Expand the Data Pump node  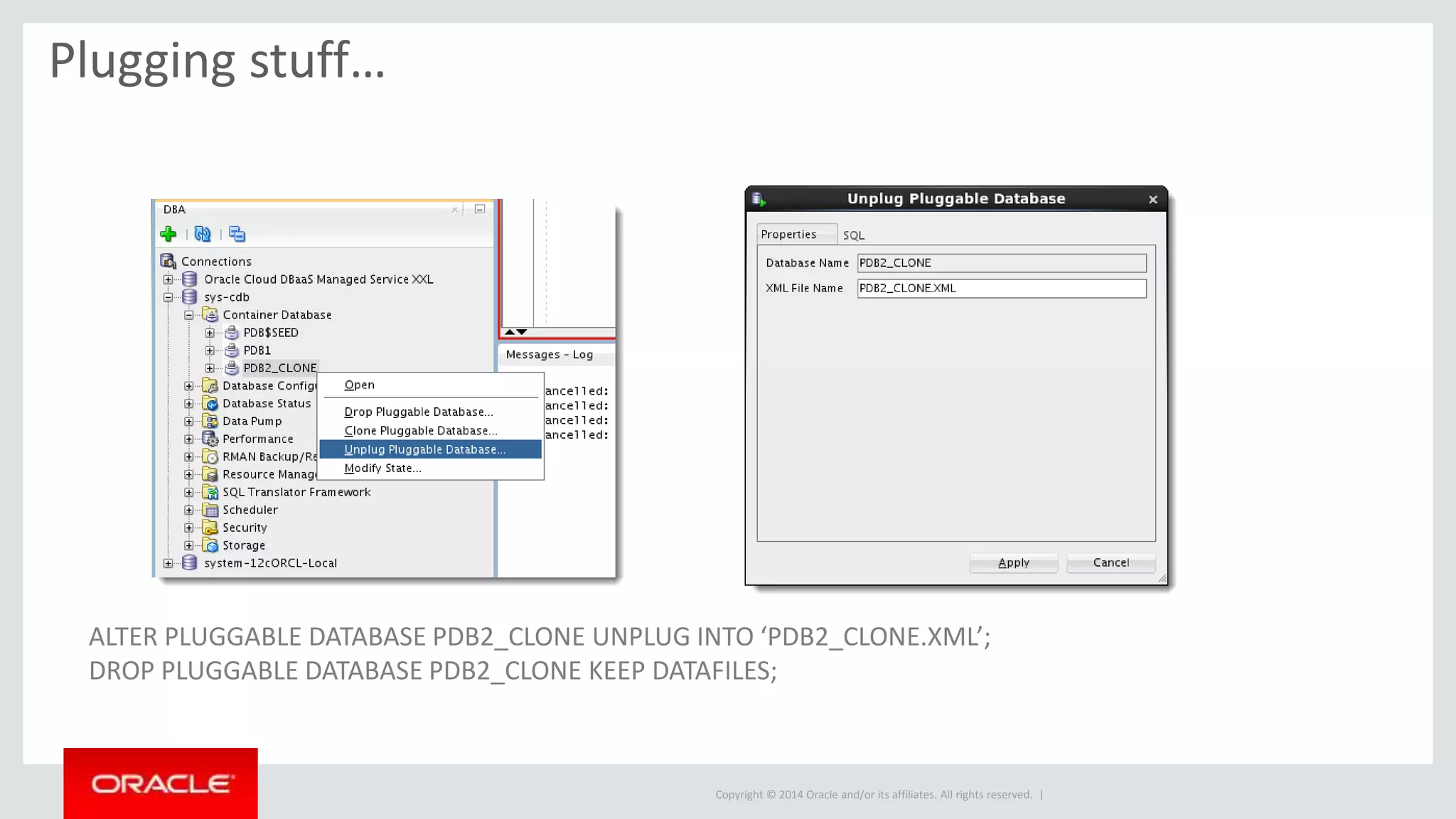(189, 422)
